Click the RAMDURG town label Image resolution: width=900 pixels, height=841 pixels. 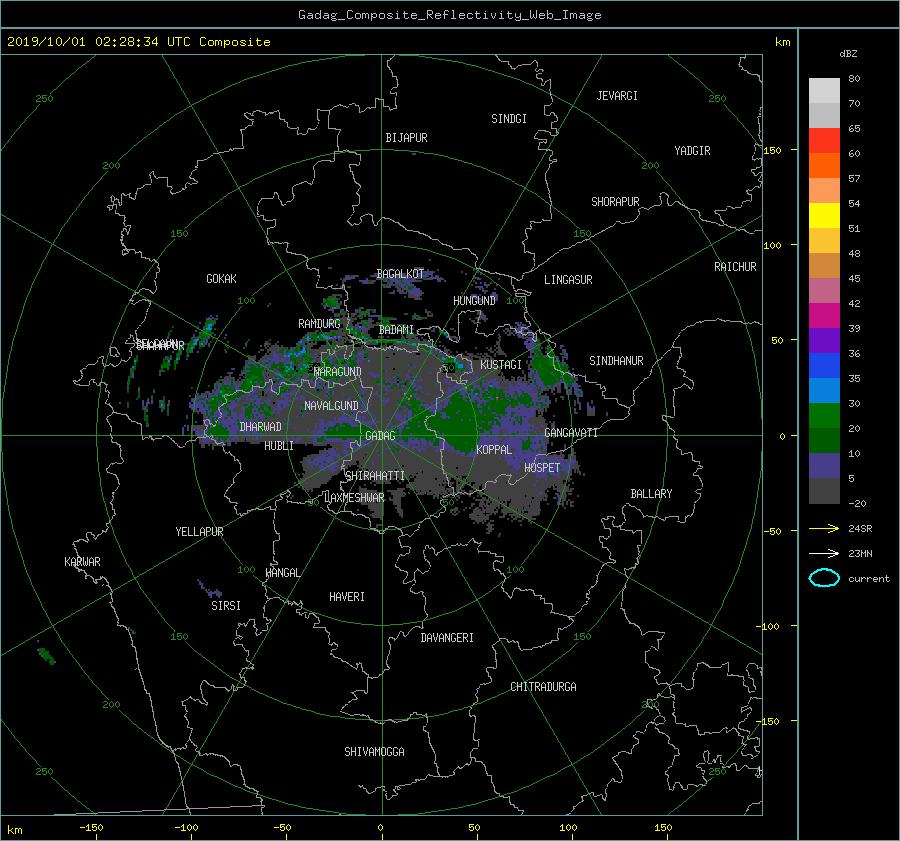(x=319, y=324)
